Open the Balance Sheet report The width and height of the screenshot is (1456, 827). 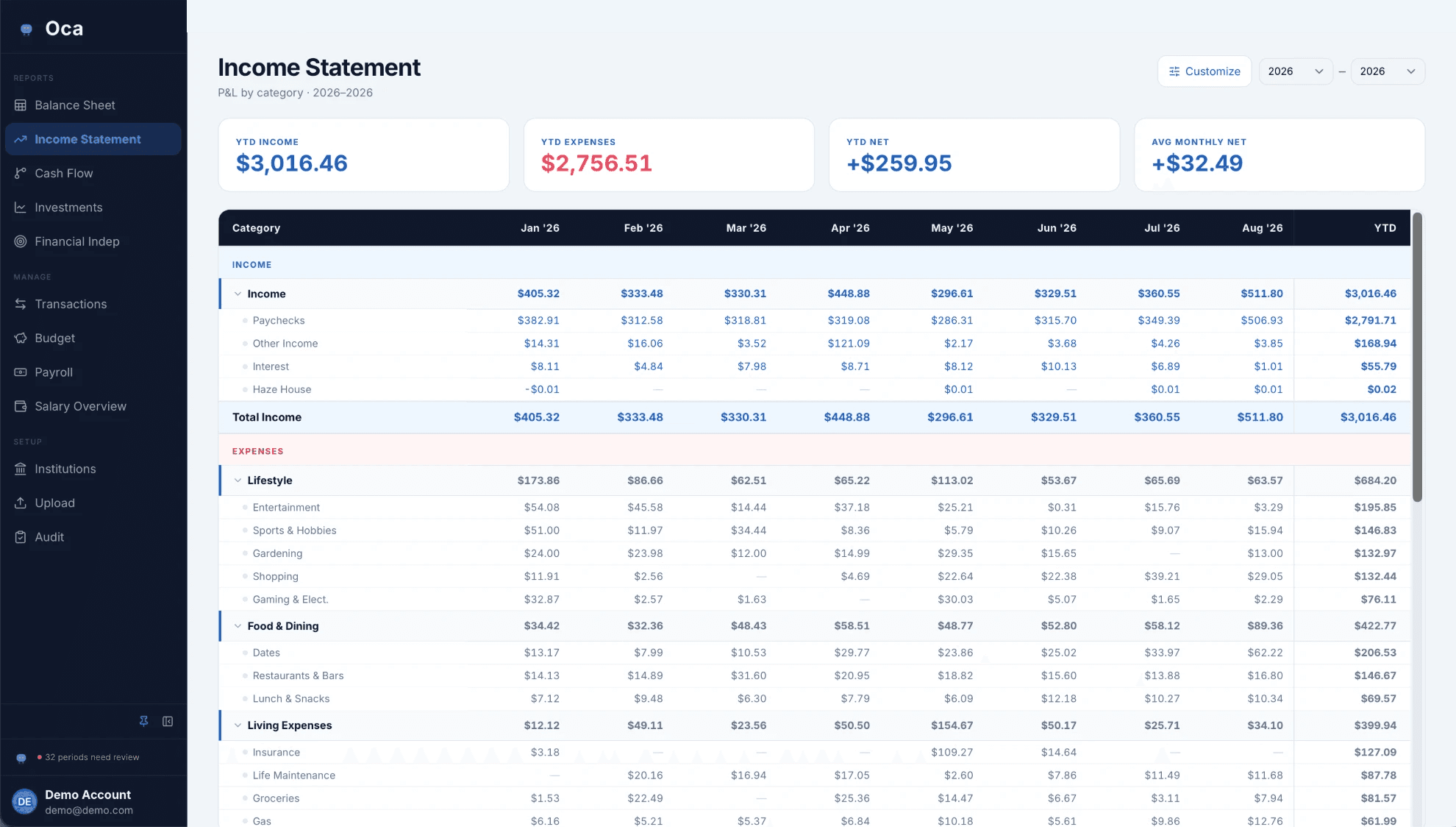(x=93, y=105)
